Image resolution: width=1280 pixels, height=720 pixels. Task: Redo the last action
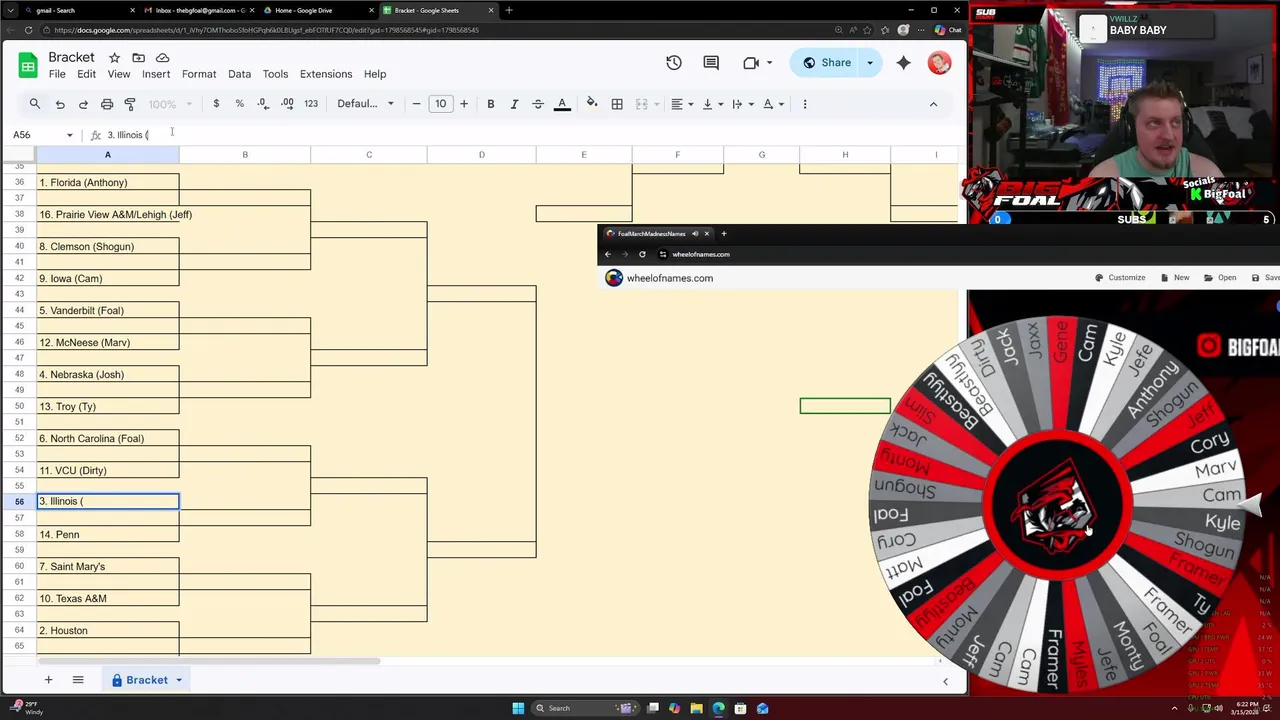point(83,104)
